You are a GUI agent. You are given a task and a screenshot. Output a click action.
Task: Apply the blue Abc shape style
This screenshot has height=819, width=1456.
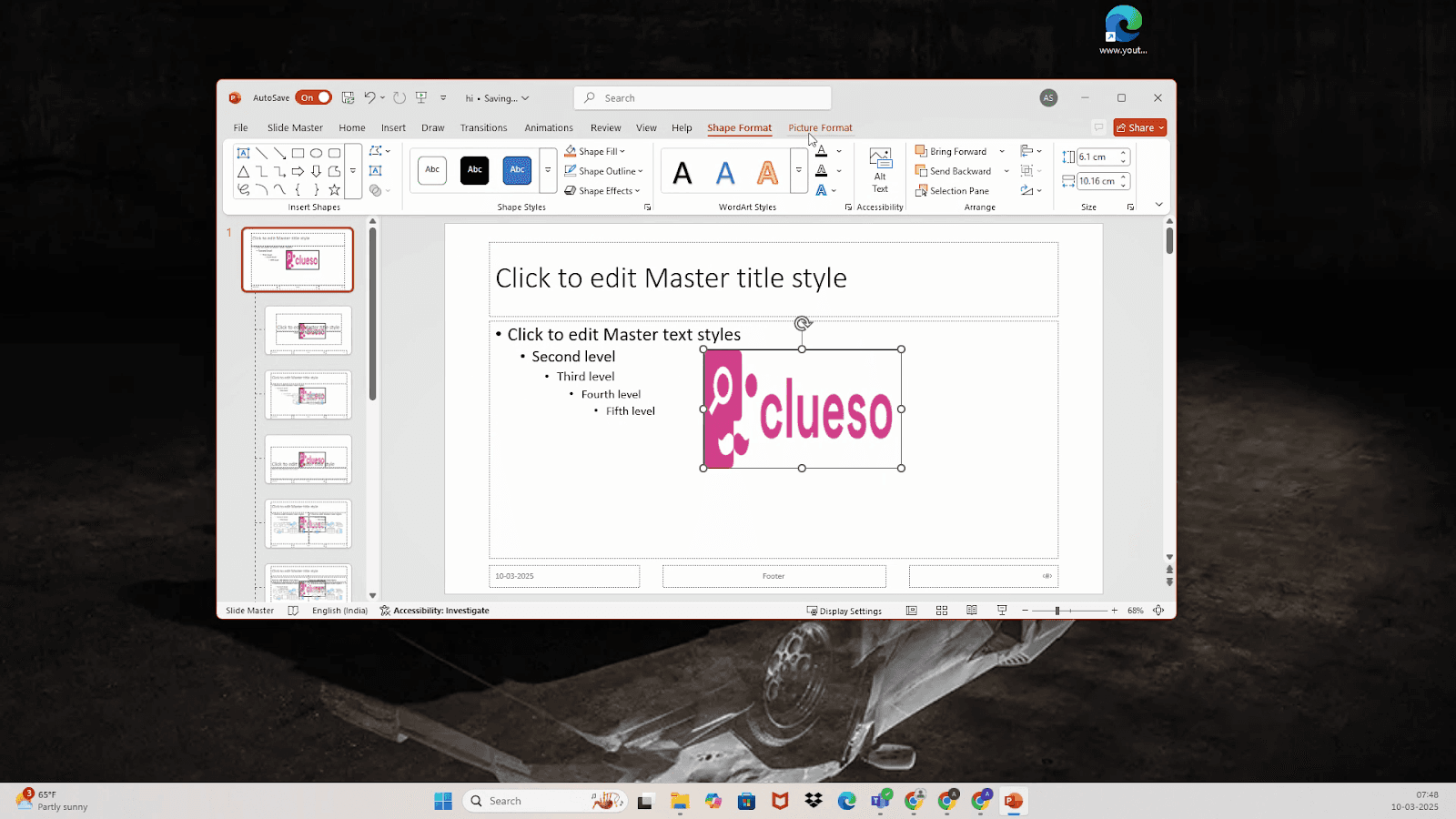click(x=517, y=170)
